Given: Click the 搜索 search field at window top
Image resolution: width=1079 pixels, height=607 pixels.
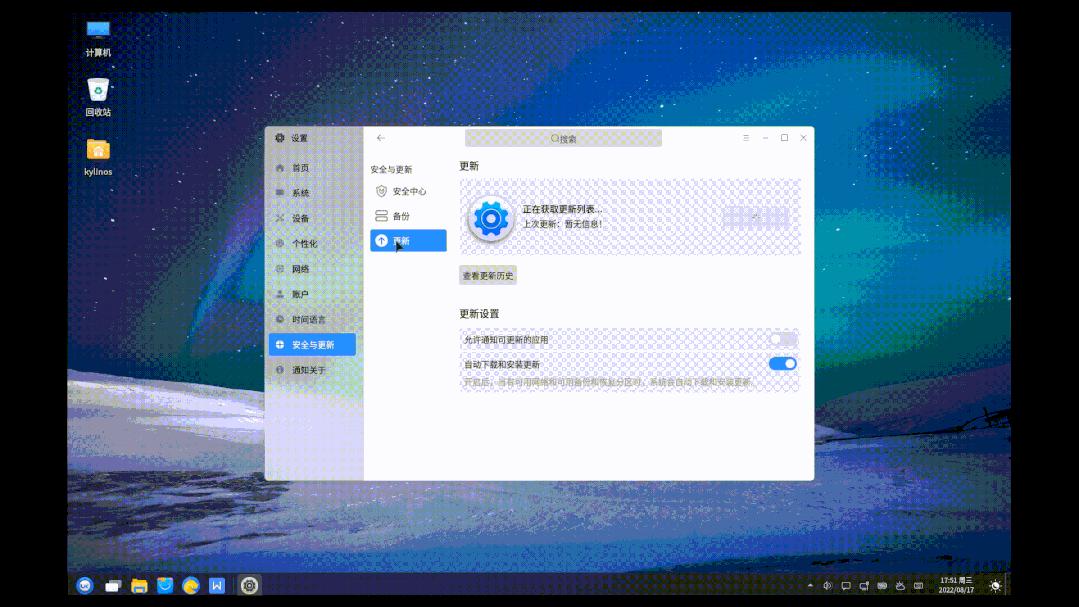Looking at the screenshot, I should click(562, 138).
